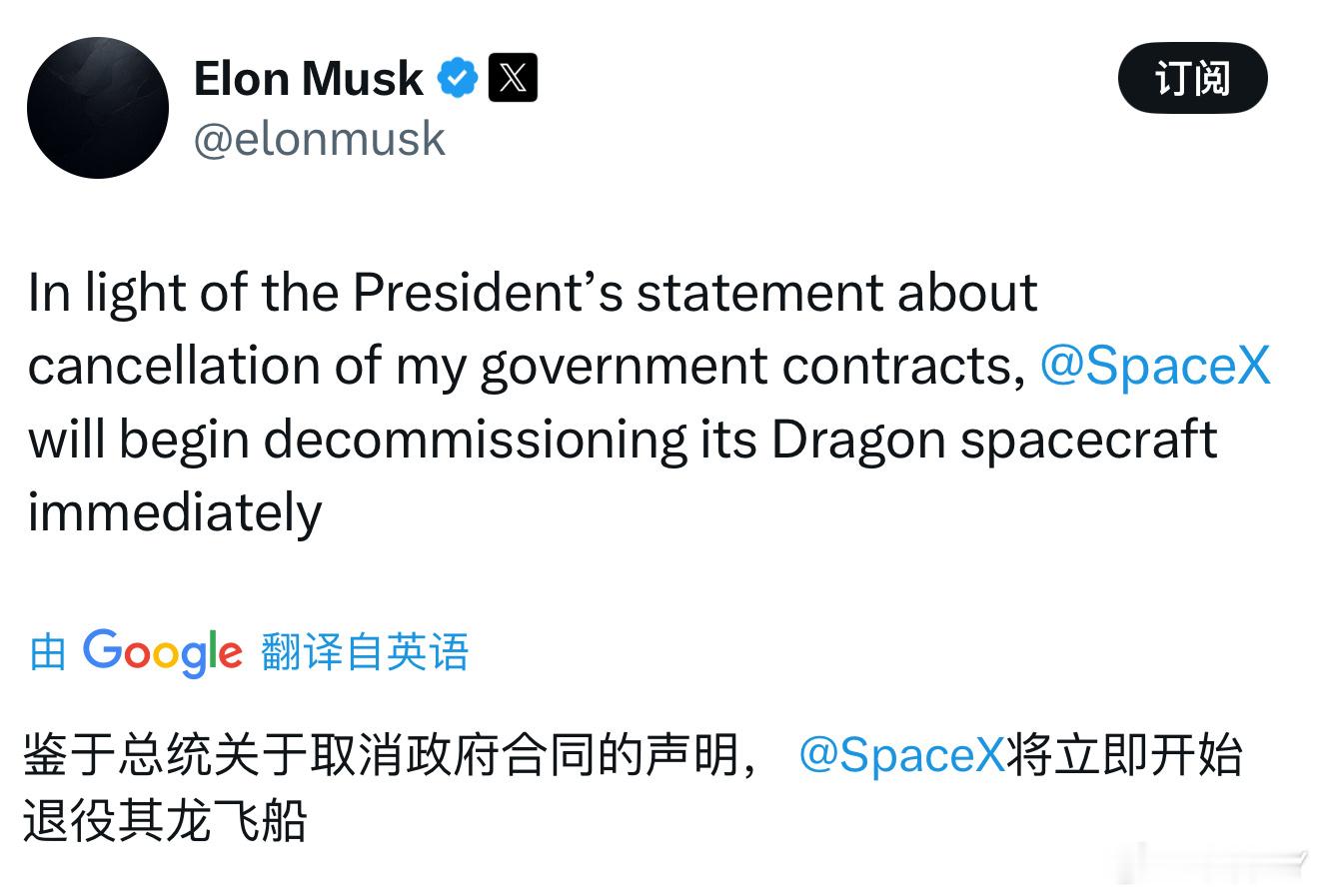This screenshot has height=896, width=1319.
Task: Click "In light of the President's" tweet line
Action: coord(328,293)
